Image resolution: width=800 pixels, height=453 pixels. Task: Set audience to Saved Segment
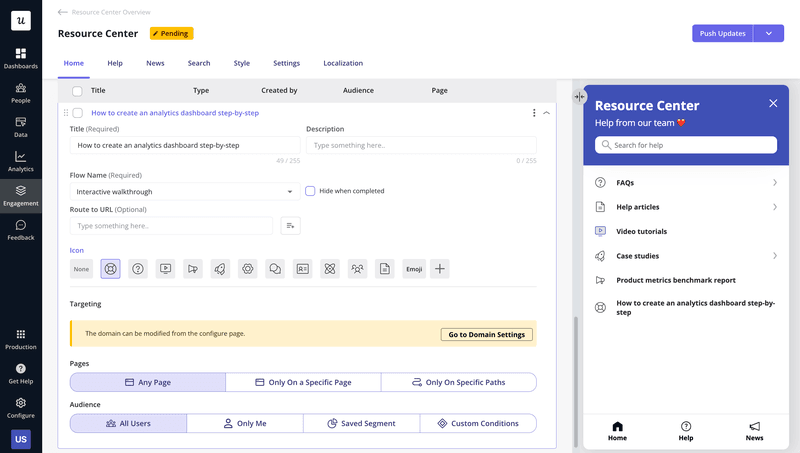362,423
